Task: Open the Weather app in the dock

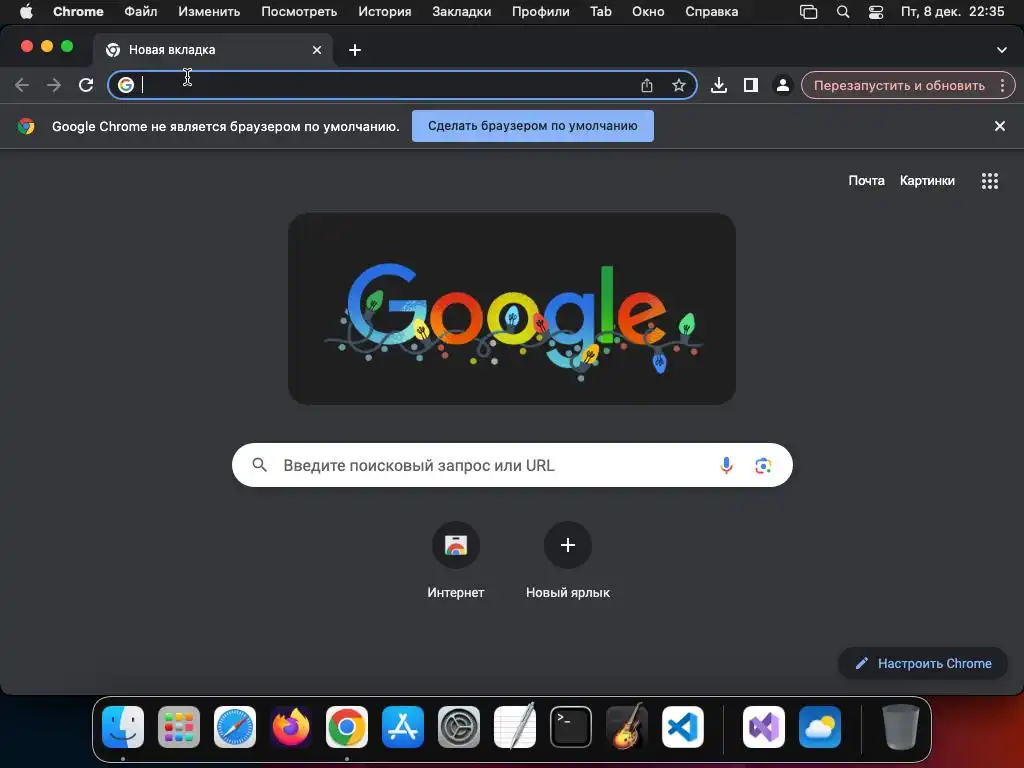Action: pyautogui.click(x=820, y=727)
